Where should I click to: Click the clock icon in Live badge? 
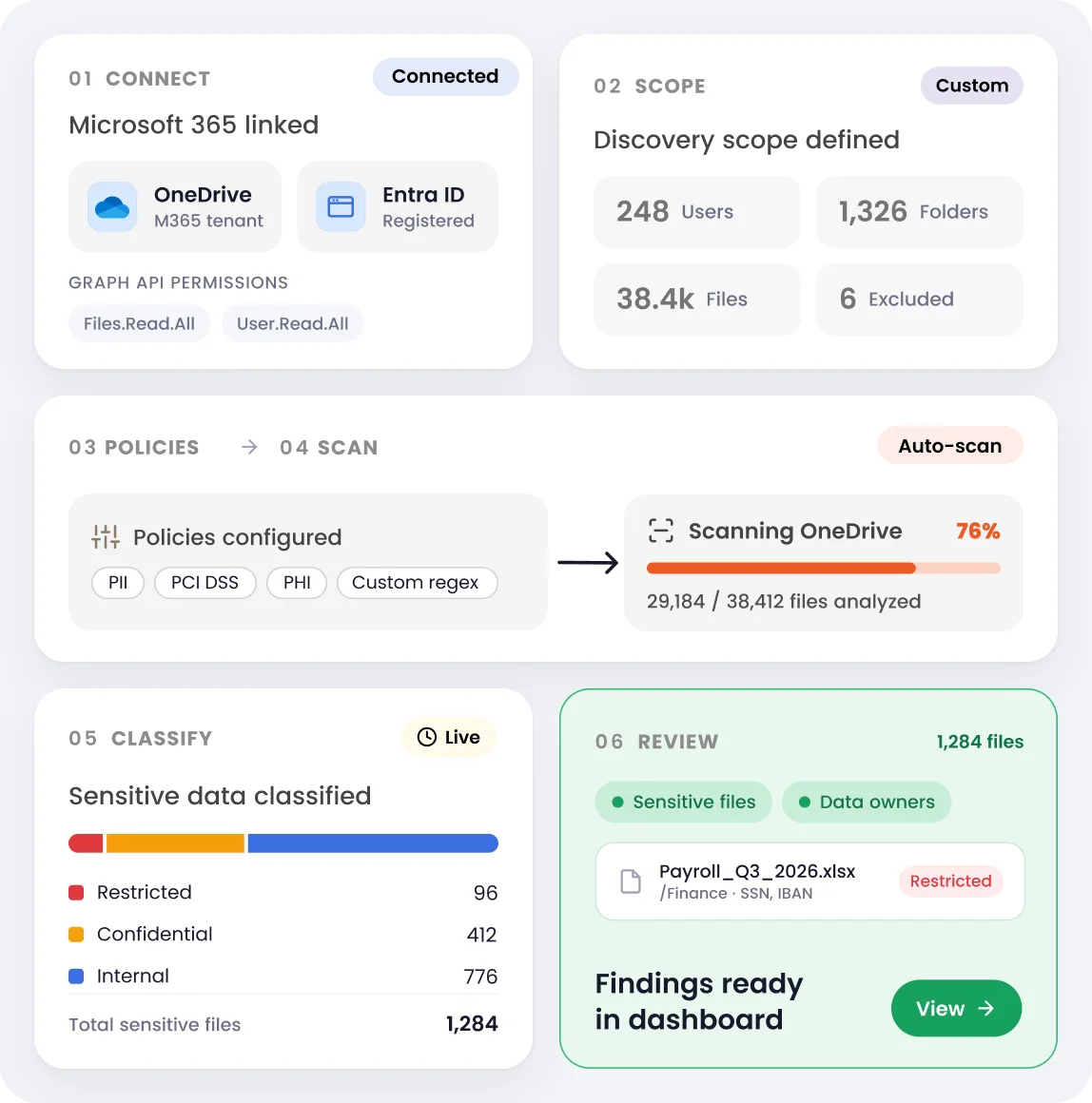click(x=427, y=737)
